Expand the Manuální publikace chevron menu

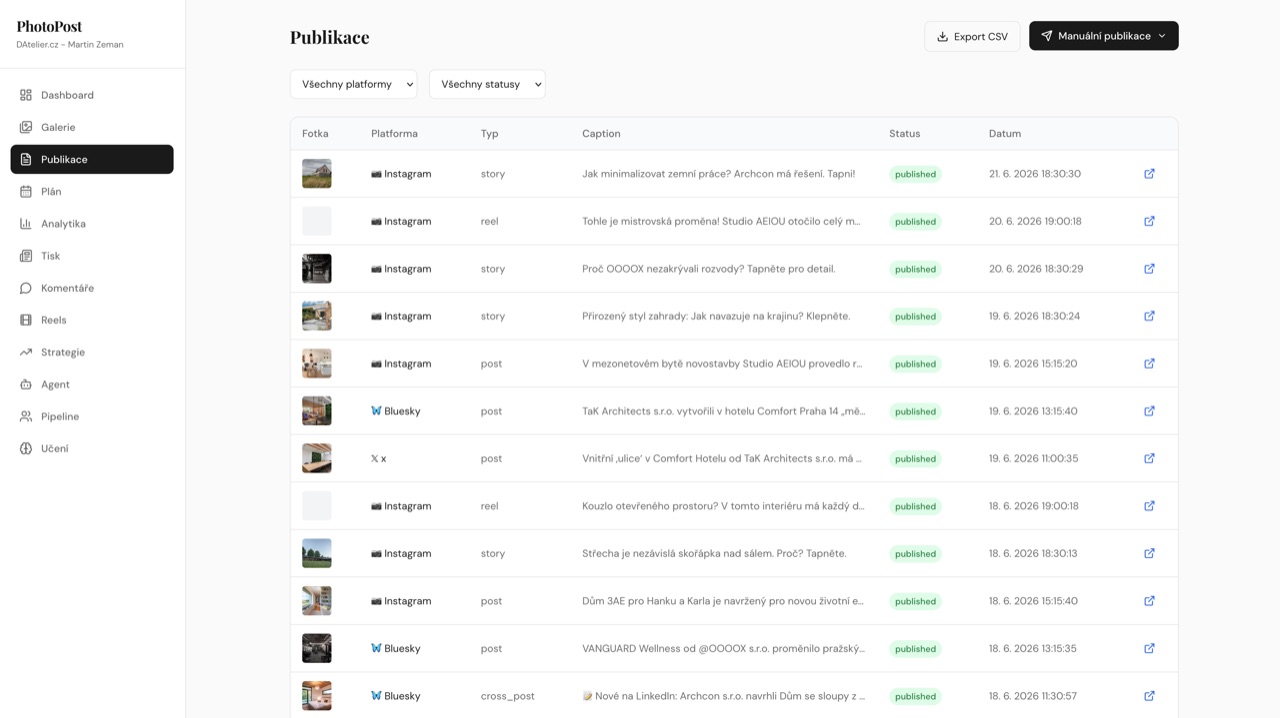1162,36
